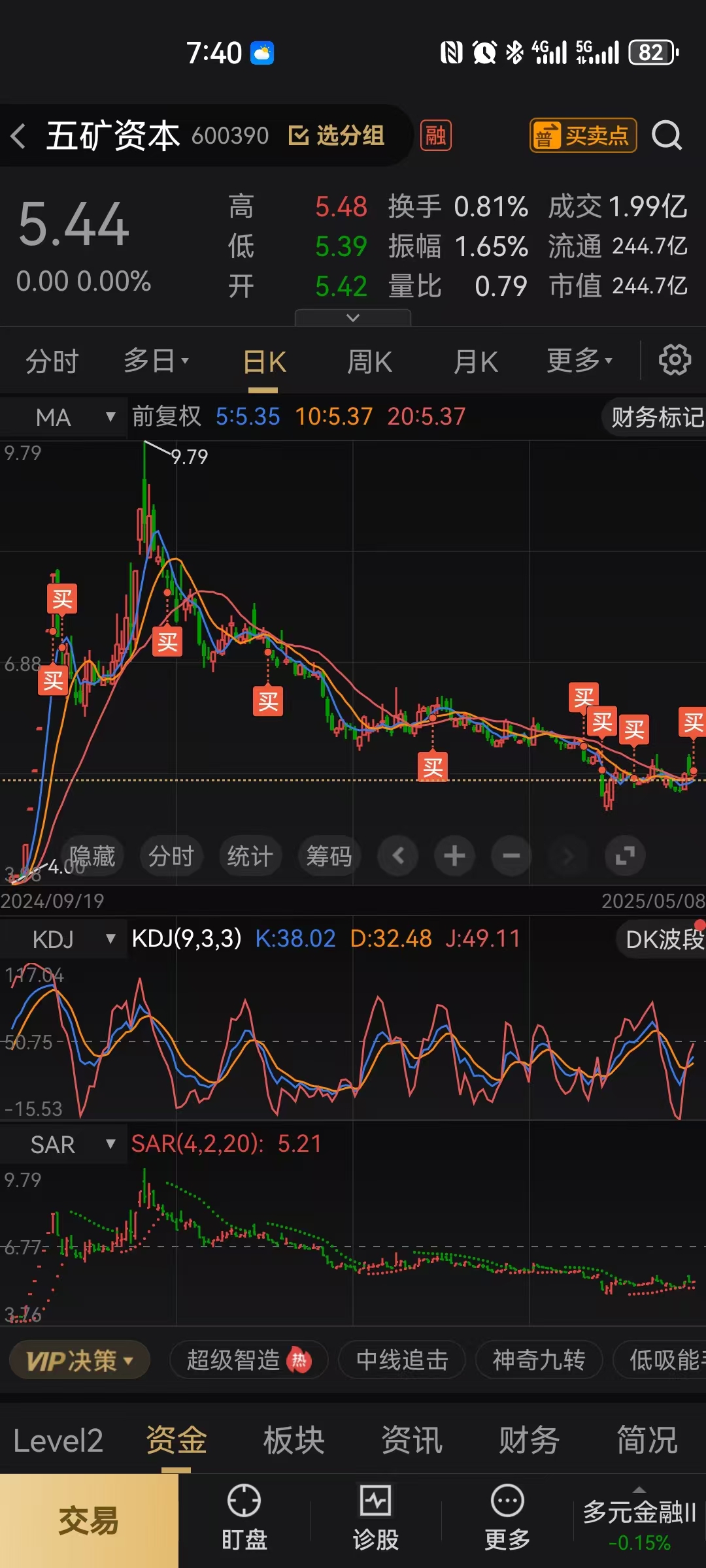
Task: Tap the 交易 trade button
Action: pos(89,1521)
